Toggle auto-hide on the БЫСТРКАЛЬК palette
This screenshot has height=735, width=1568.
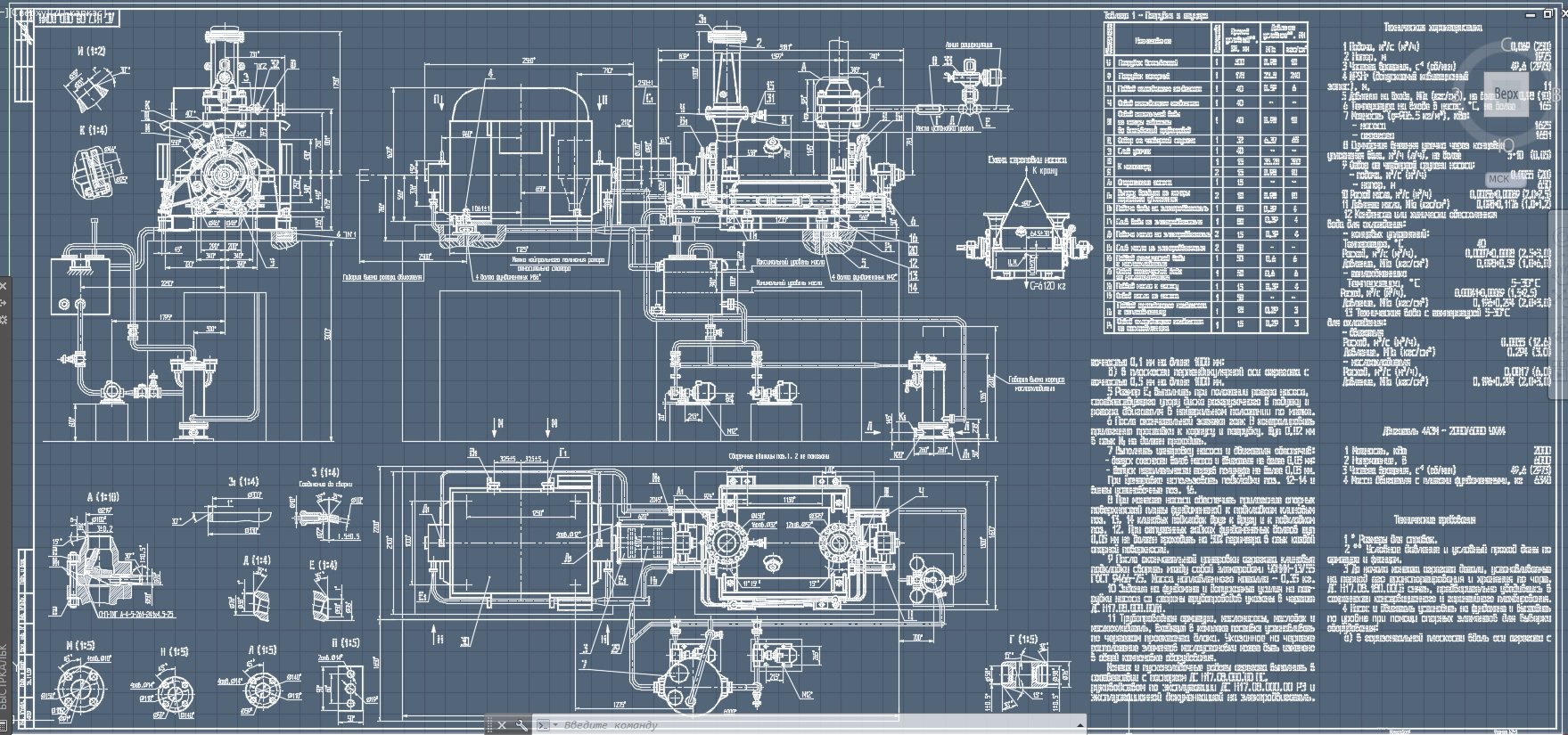click(x=4, y=303)
